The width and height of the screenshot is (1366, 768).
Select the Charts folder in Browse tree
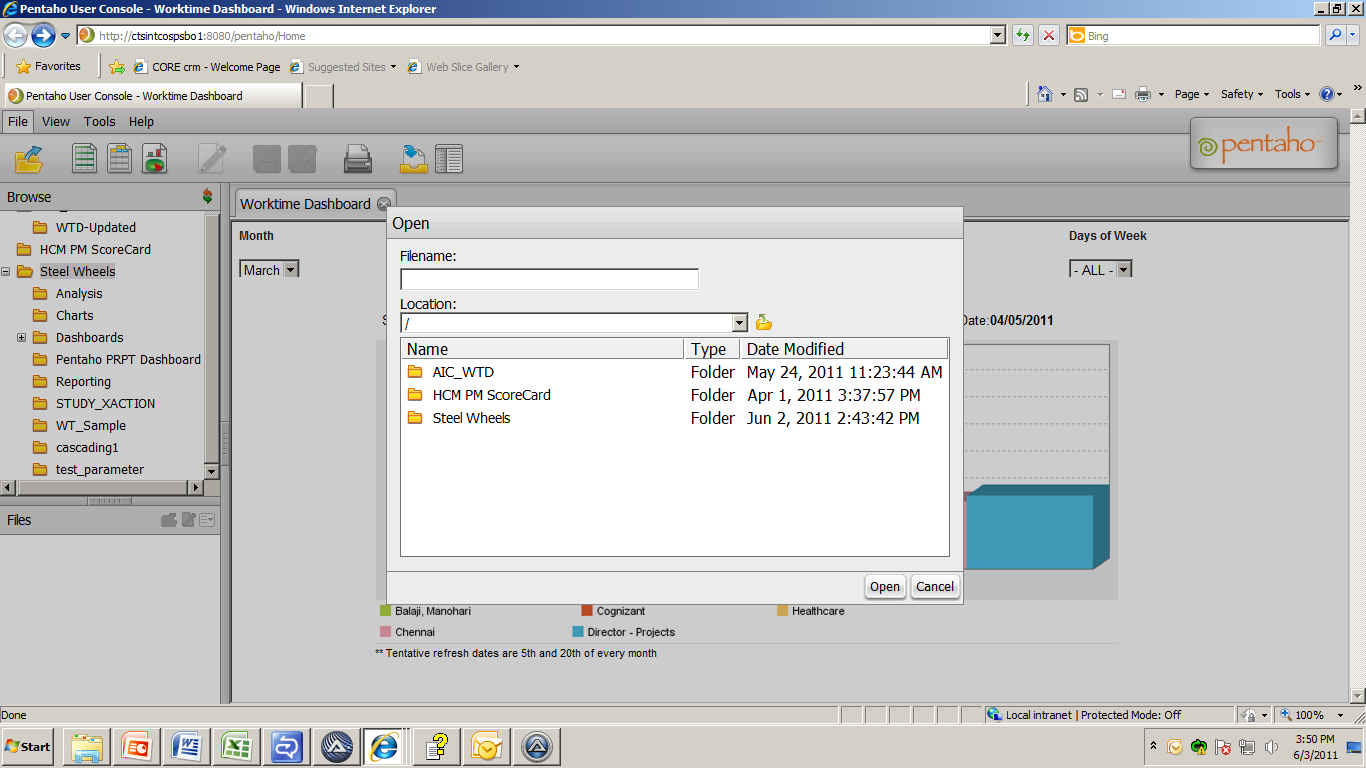tap(74, 315)
